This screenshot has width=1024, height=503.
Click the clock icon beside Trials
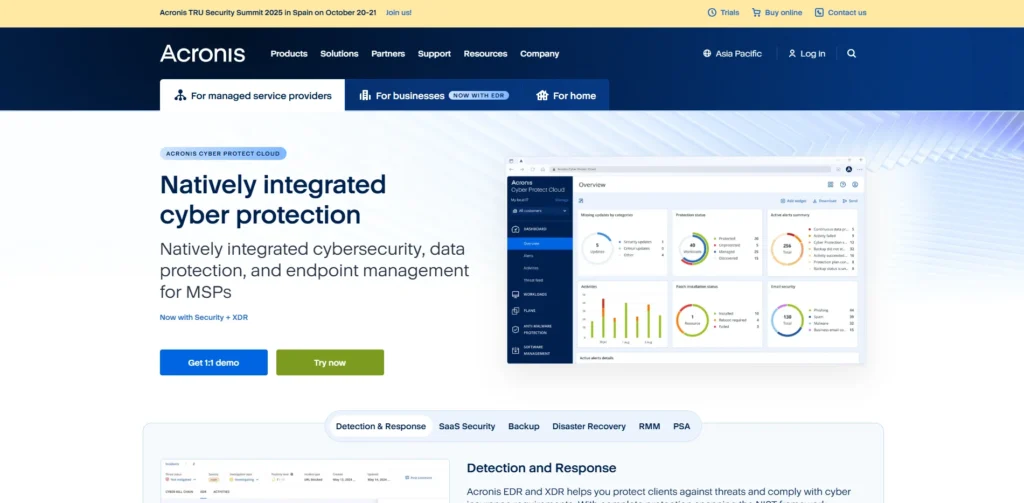tap(712, 12)
